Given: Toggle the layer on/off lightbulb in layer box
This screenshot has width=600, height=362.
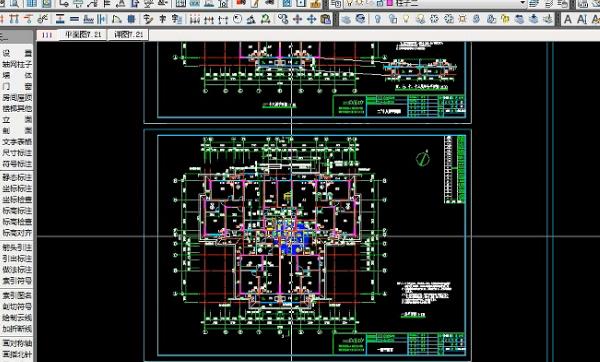Looking at the screenshot, I should tap(349, 3).
